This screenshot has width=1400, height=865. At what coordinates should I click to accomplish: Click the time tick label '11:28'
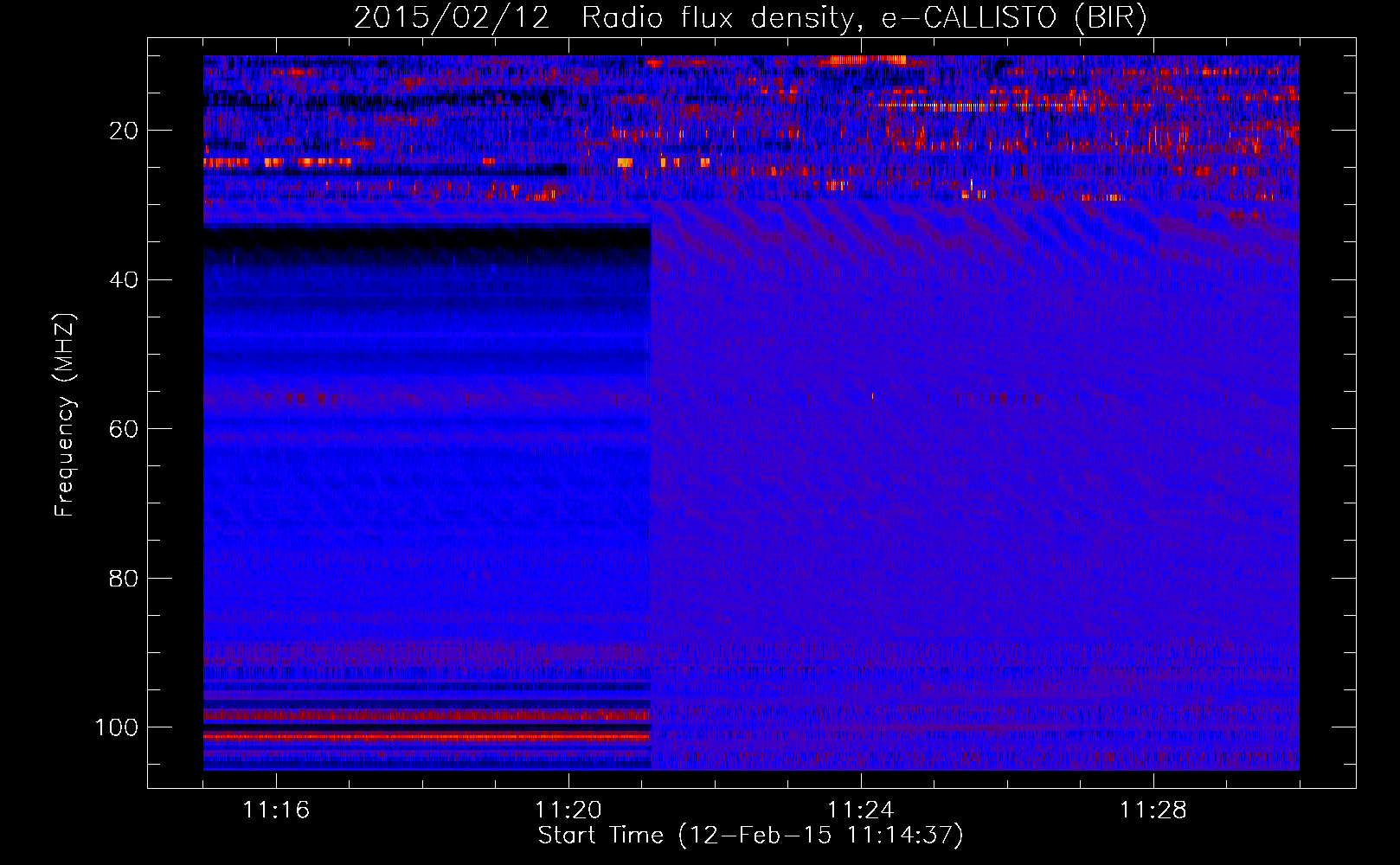point(1153,811)
